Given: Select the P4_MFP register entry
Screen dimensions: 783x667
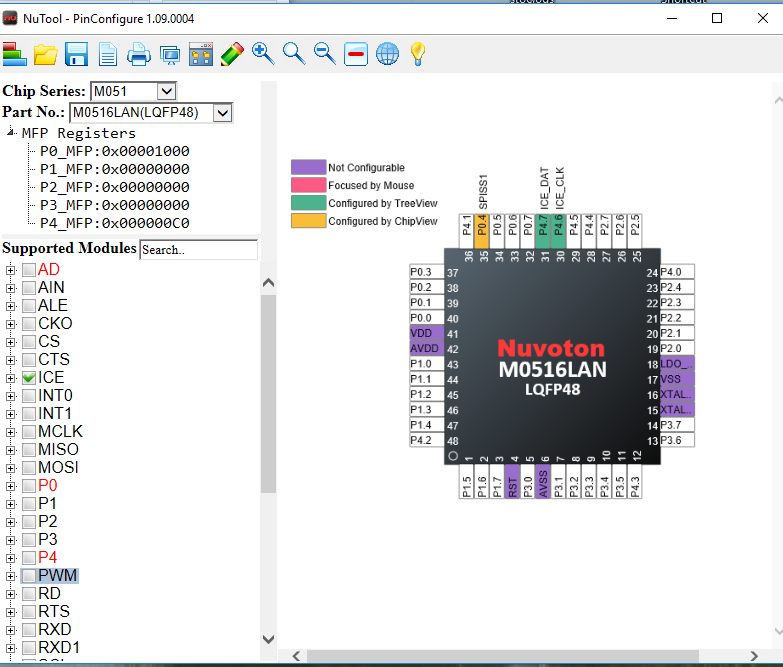Looking at the screenshot, I should 114,223.
